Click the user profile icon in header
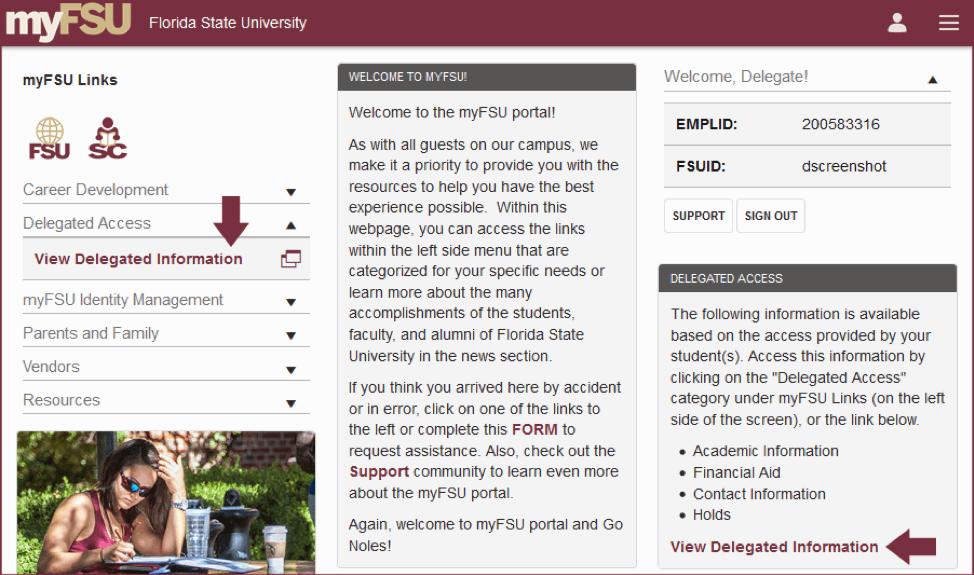The image size is (974, 575). tap(897, 22)
